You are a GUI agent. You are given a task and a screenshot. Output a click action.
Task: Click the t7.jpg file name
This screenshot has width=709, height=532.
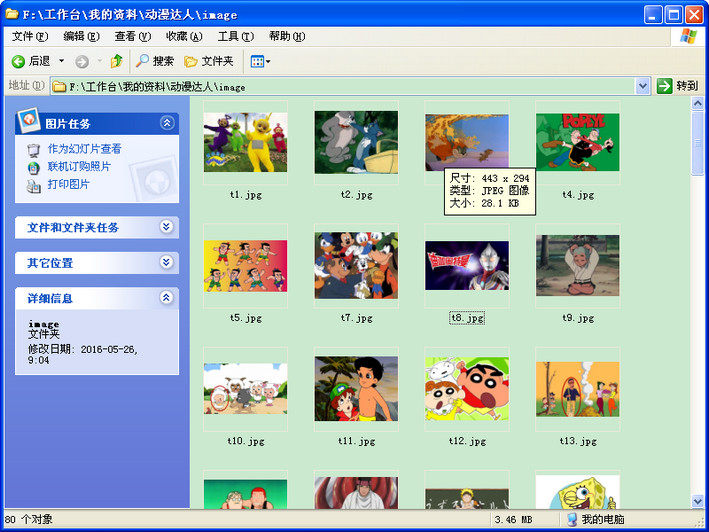coord(356,318)
